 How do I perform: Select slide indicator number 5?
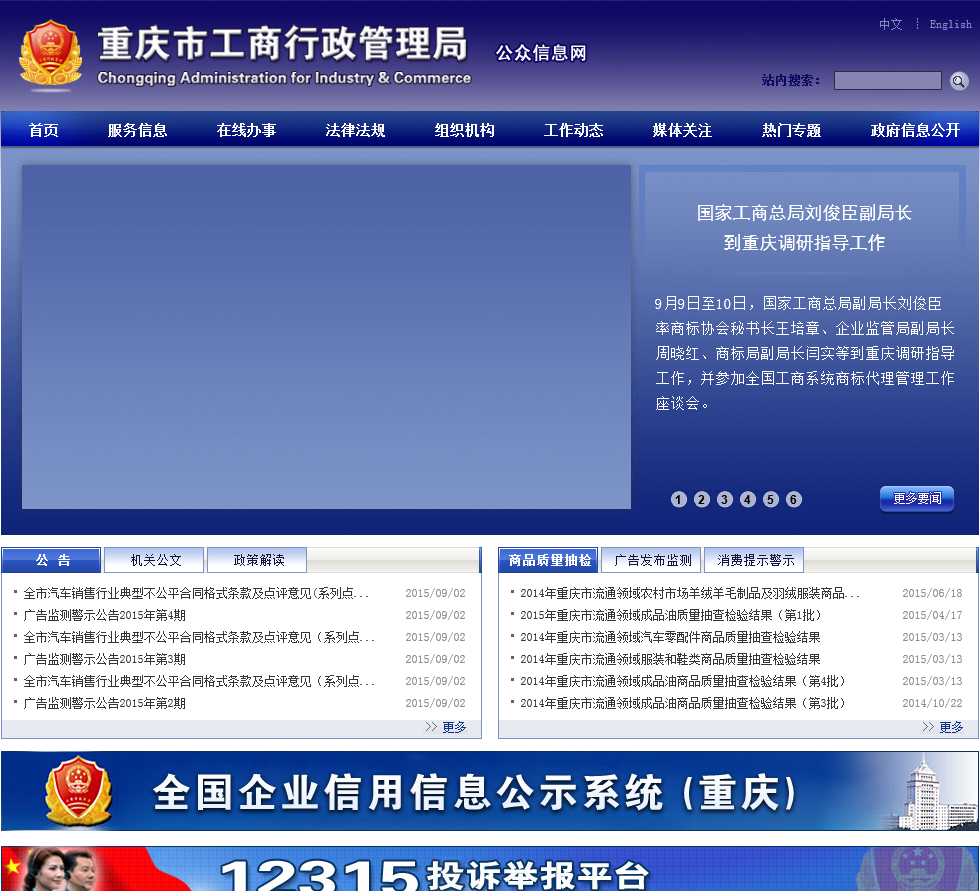pyautogui.click(x=771, y=499)
